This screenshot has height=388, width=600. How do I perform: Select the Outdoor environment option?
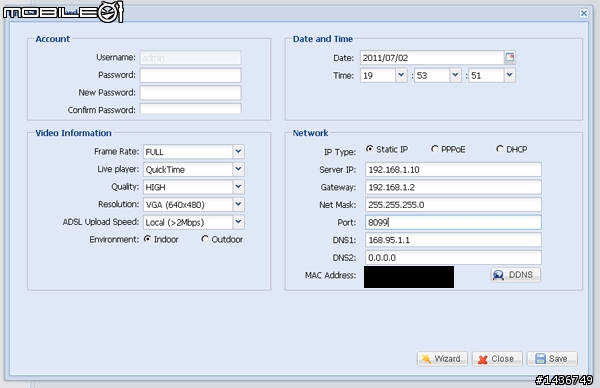click(x=205, y=239)
